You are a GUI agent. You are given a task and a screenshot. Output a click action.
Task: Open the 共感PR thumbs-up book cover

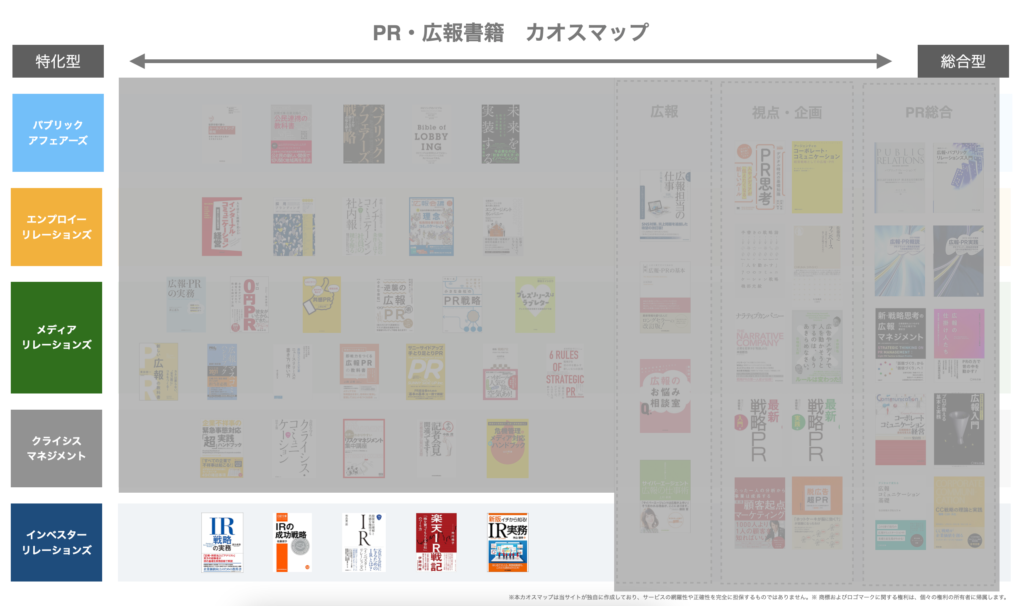[x=321, y=304]
